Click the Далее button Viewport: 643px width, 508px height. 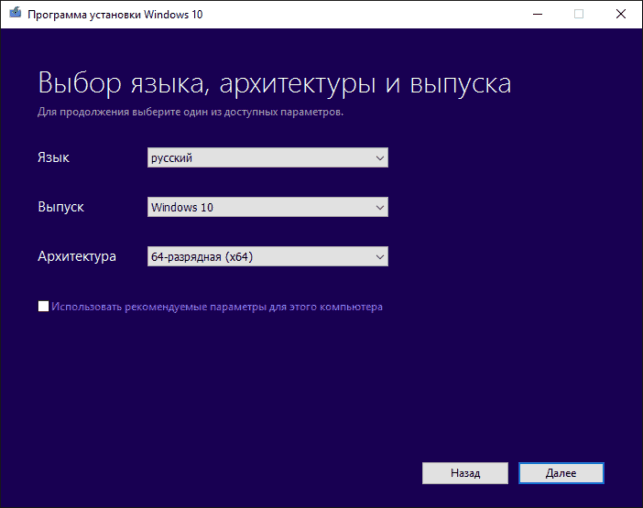[561, 473]
